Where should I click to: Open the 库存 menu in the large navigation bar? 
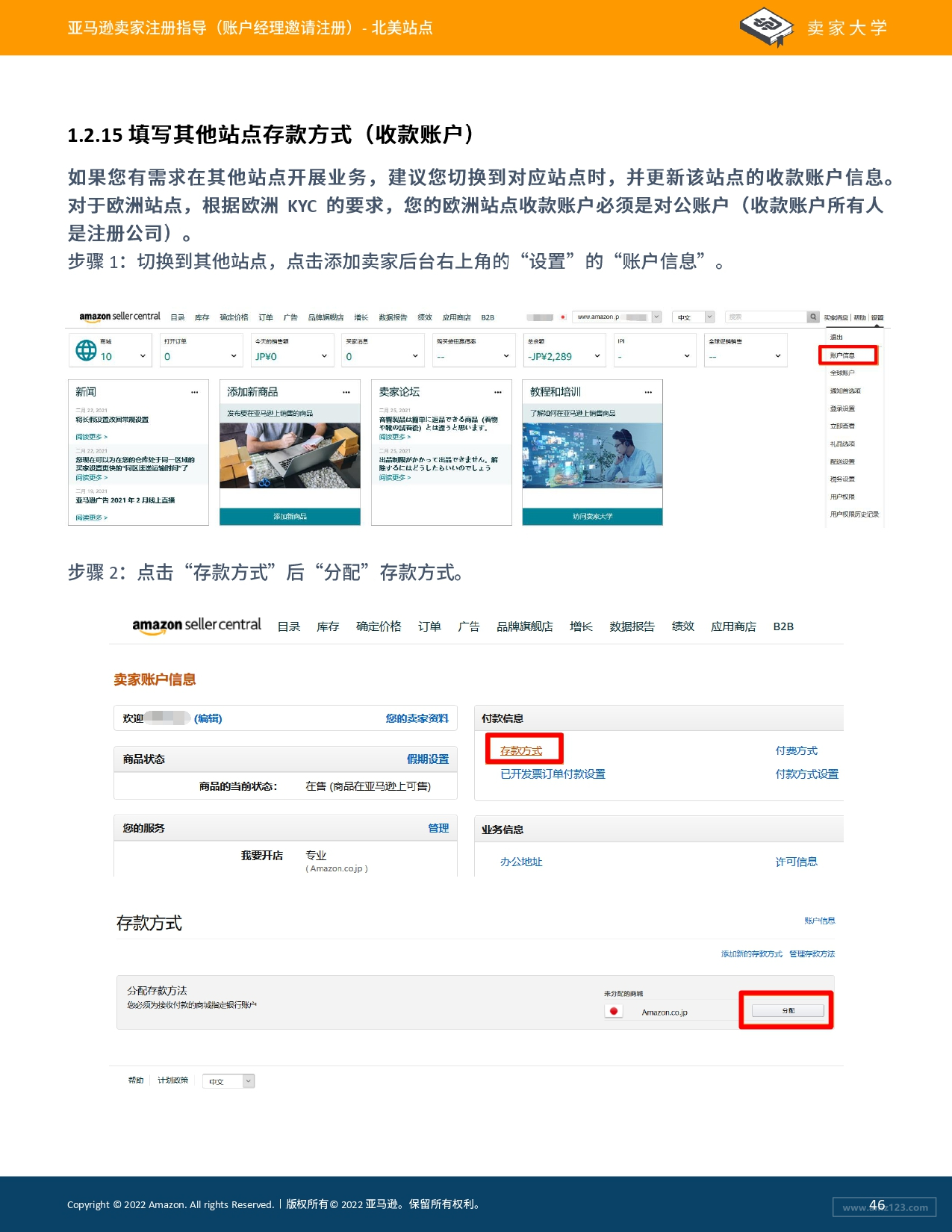point(328,626)
